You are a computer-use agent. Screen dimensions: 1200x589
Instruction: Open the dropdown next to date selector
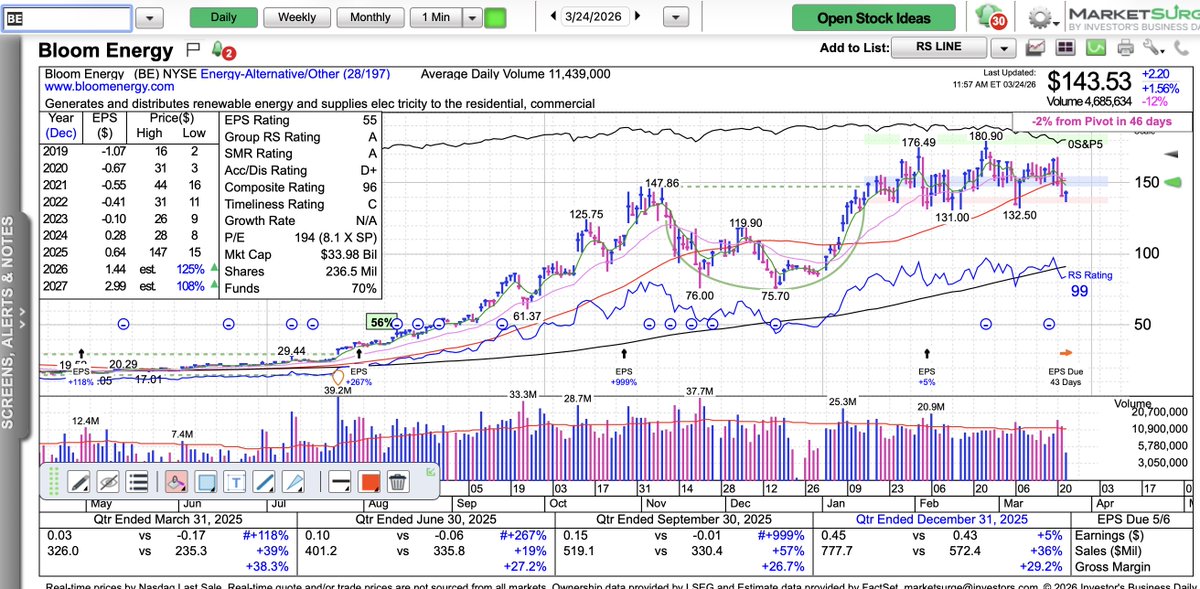click(x=676, y=18)
